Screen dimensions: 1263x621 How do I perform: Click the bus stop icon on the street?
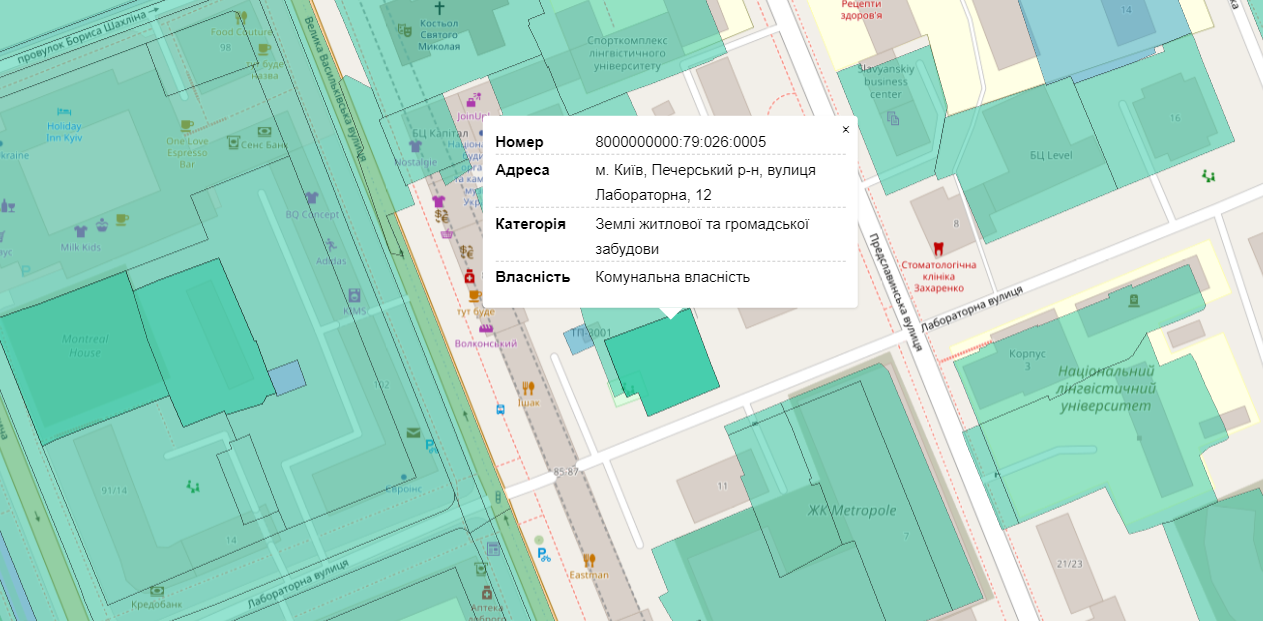click(x=499, y=409)
